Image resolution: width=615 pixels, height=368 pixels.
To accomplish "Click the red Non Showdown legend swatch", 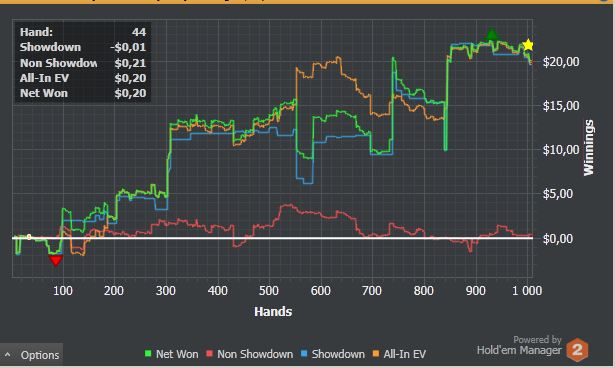I will pyautogui.click(x=209, y=354).
